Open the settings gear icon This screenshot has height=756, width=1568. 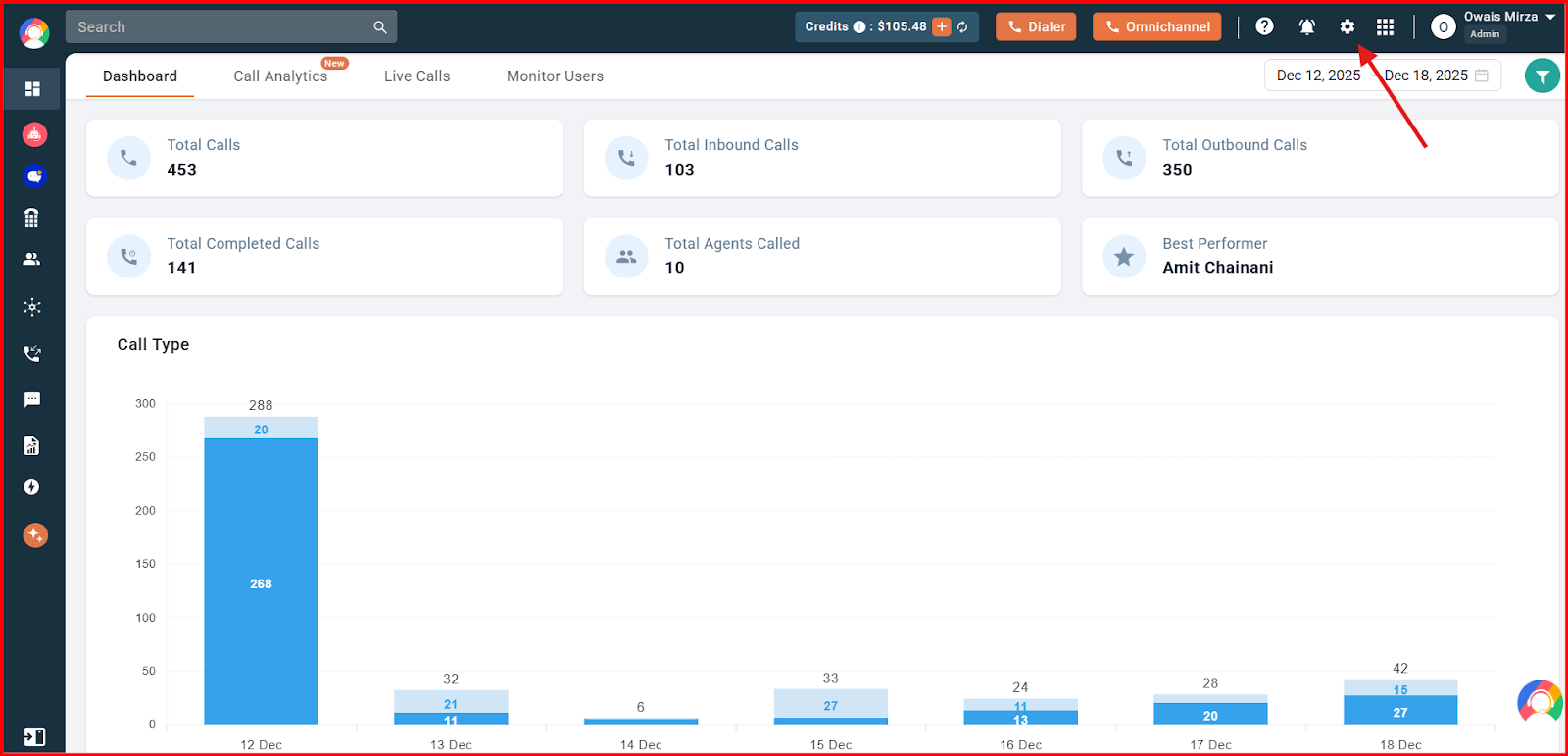click(x=1347, y=26)
